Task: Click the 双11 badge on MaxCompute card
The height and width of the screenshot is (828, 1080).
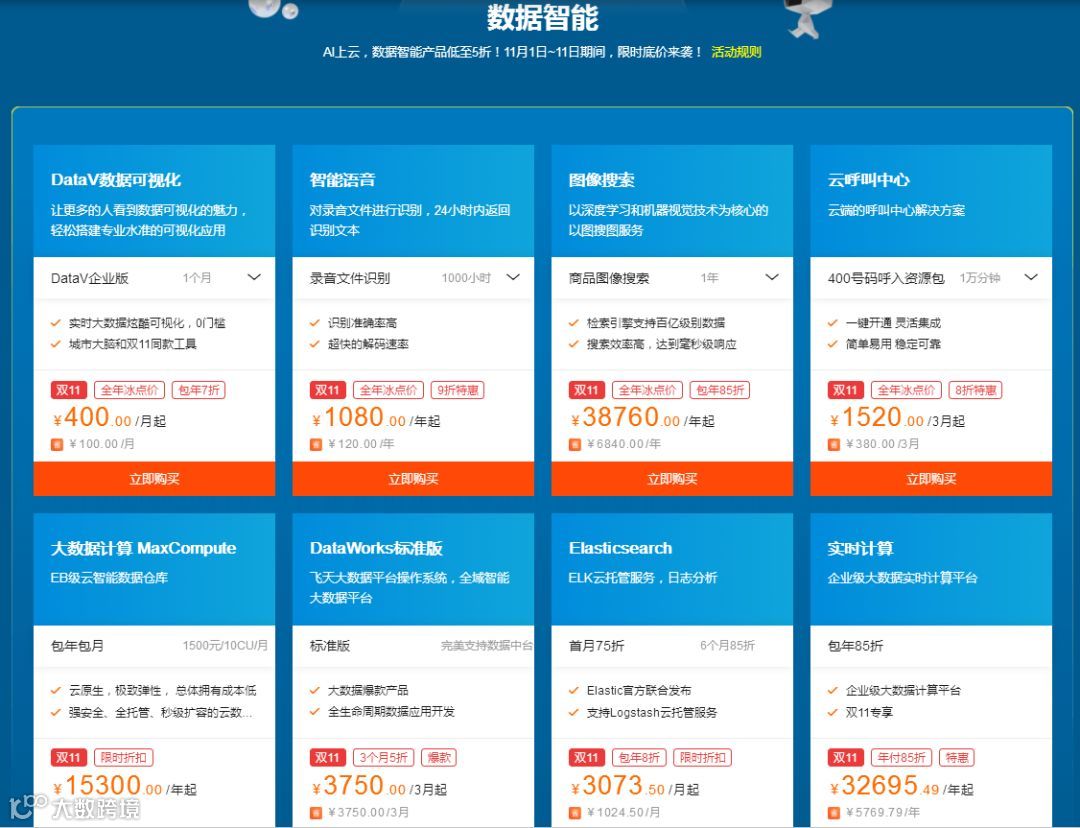Action: [68, 758]
